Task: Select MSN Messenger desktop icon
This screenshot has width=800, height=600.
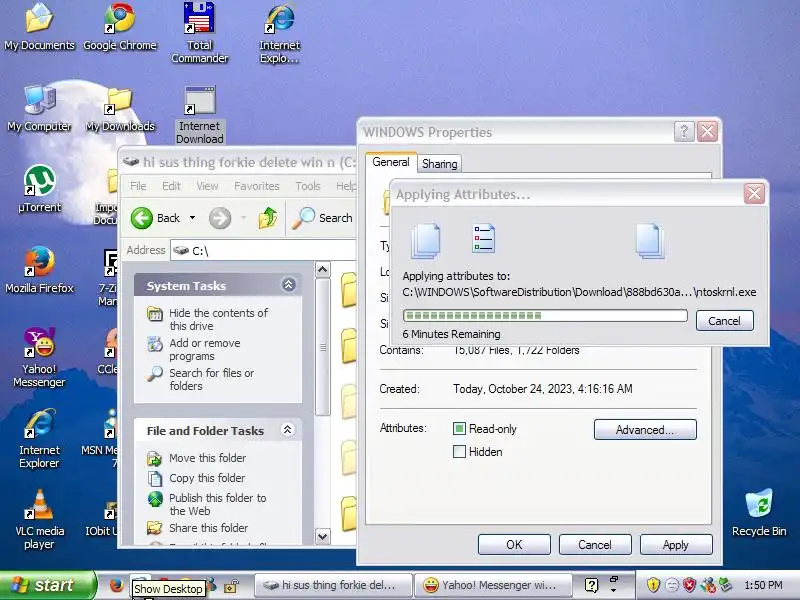Action: pos(105,439)
